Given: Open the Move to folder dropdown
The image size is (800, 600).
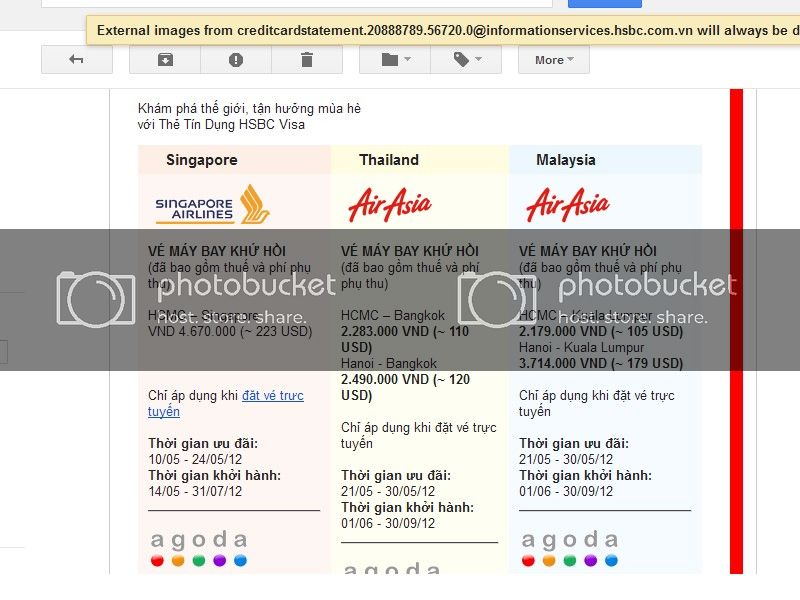Looking at the screenshot, I should [395, 60].
